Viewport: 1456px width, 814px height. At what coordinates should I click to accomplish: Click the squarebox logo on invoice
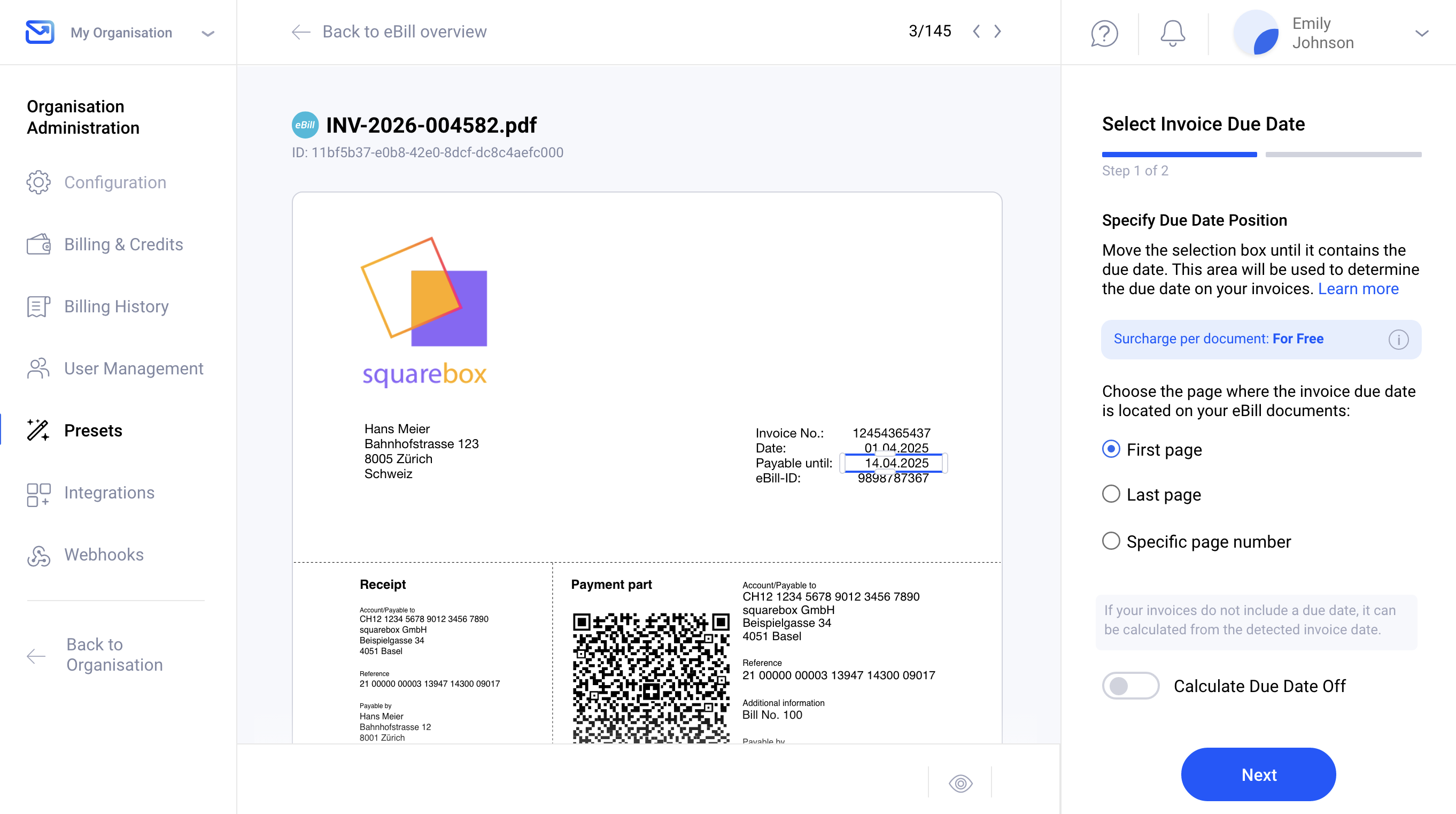[424, 312]
